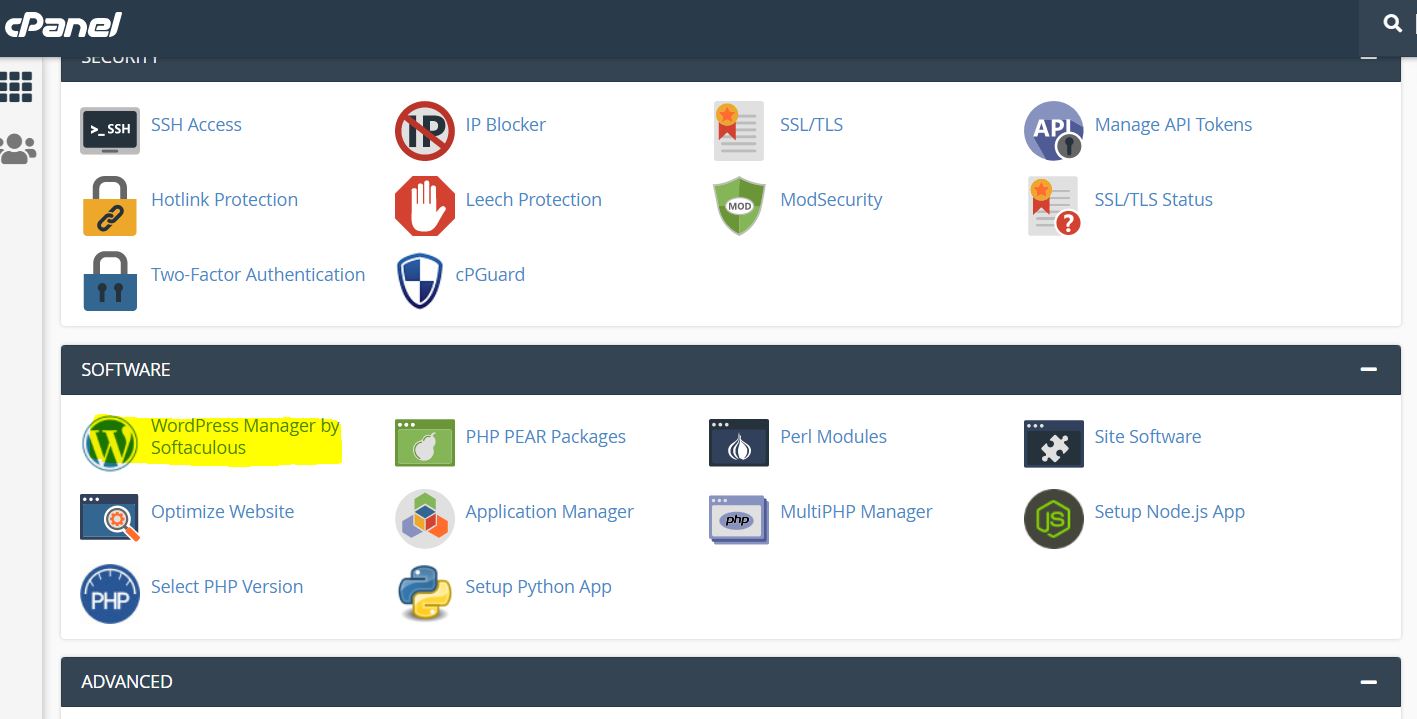The image size is (1417, 719).
Task: Collapse the Security section
Action: [x=1369, y=59]
